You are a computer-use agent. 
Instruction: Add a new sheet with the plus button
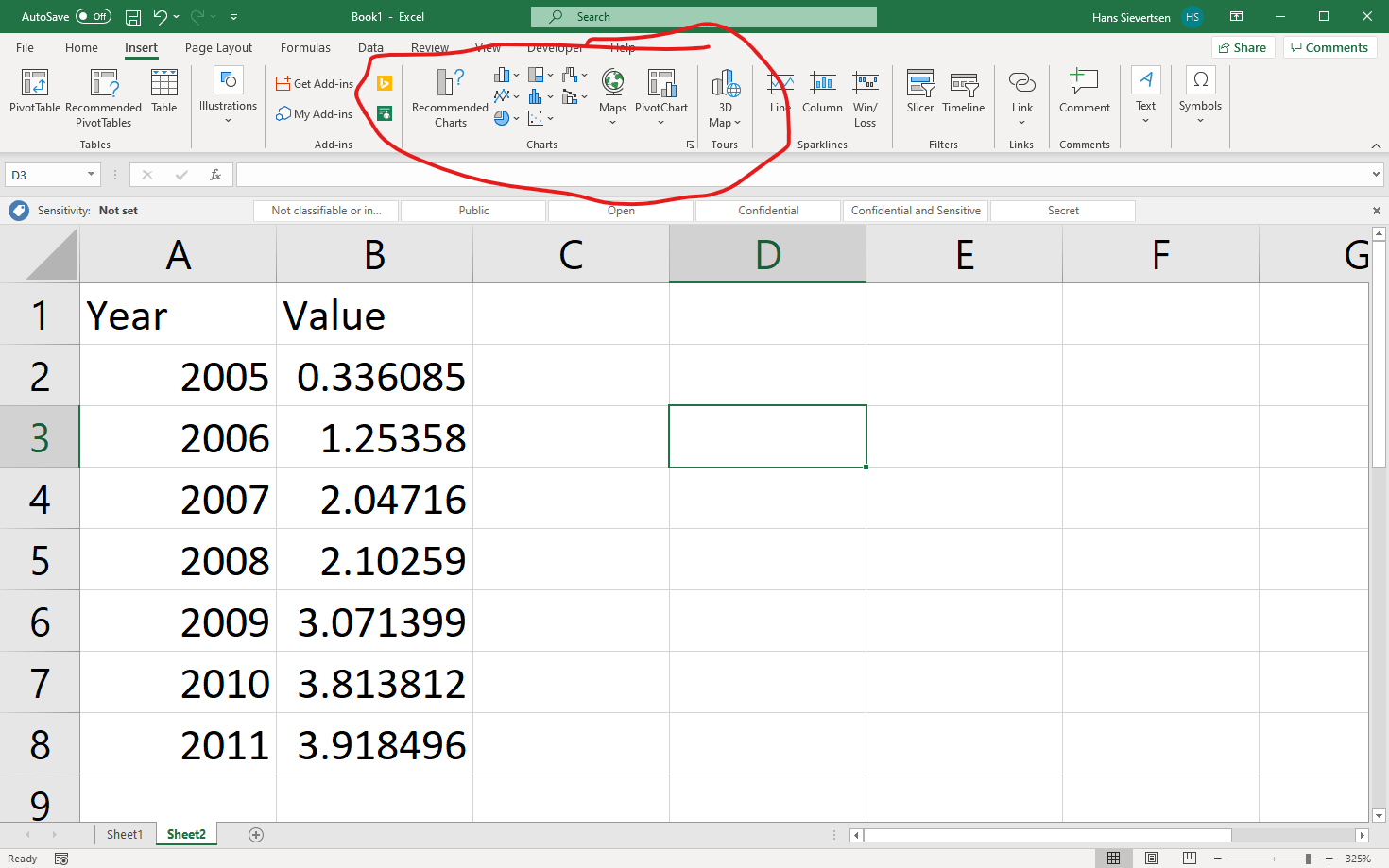(x=256, y=835)
